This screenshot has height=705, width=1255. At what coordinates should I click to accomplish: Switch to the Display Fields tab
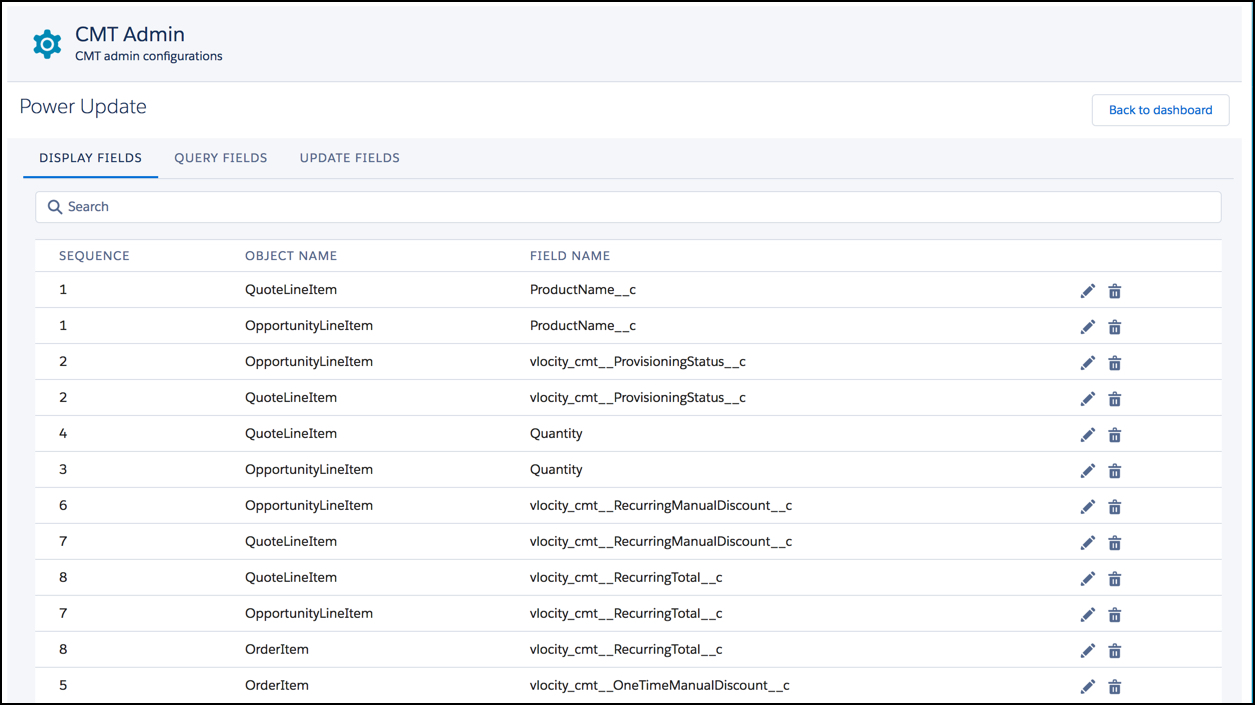click(x=91, y=158)
